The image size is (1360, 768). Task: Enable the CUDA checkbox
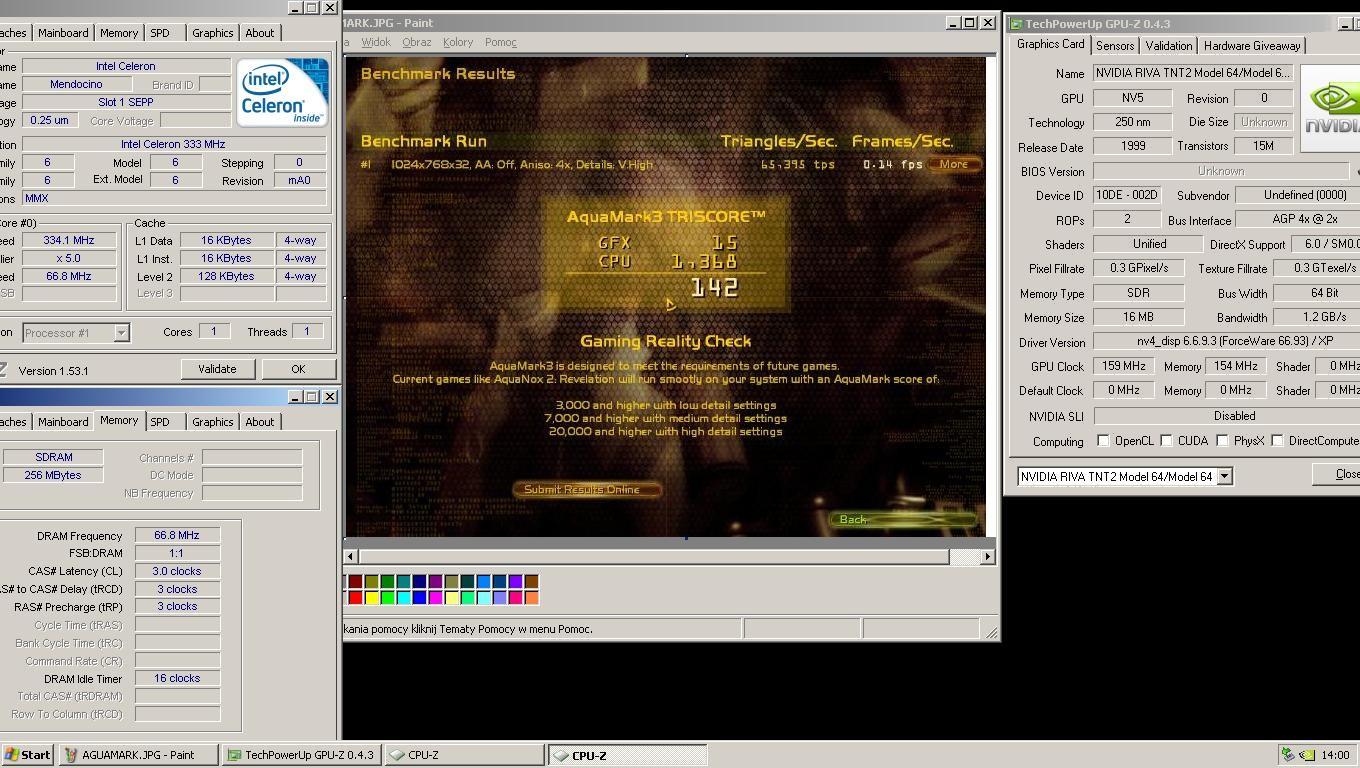click(1166, 441)
